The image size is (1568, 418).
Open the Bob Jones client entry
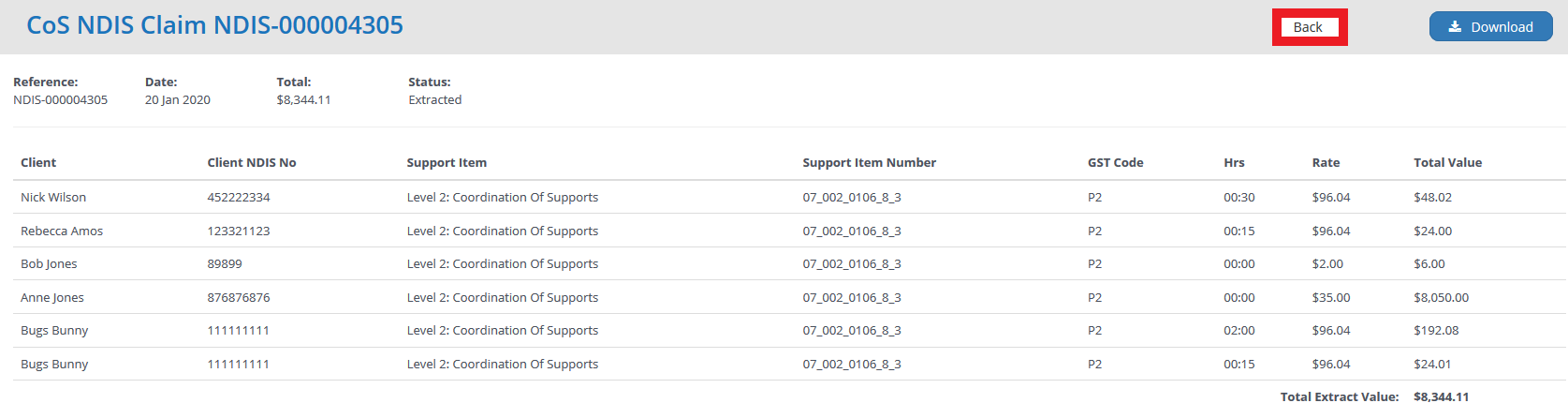[x=49, y=263]
